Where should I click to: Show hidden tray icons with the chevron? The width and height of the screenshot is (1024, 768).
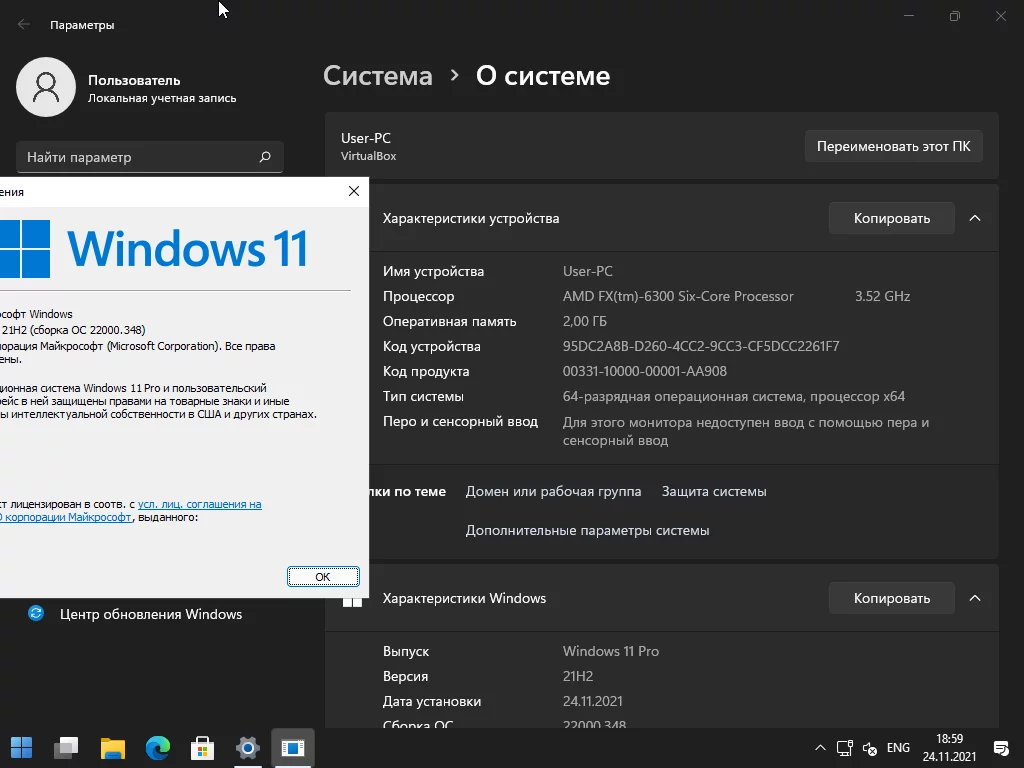coord(820,748)
